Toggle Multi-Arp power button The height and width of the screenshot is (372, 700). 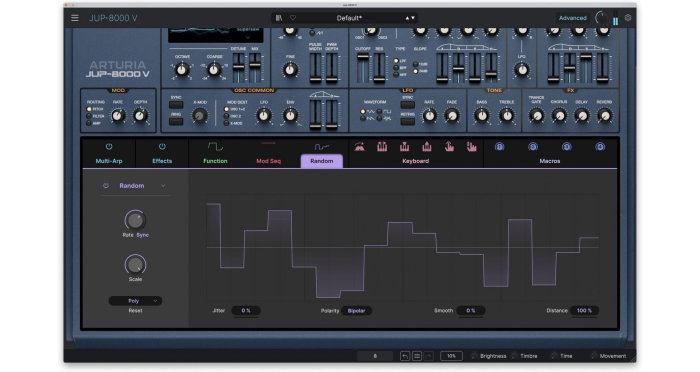[109, 146]
